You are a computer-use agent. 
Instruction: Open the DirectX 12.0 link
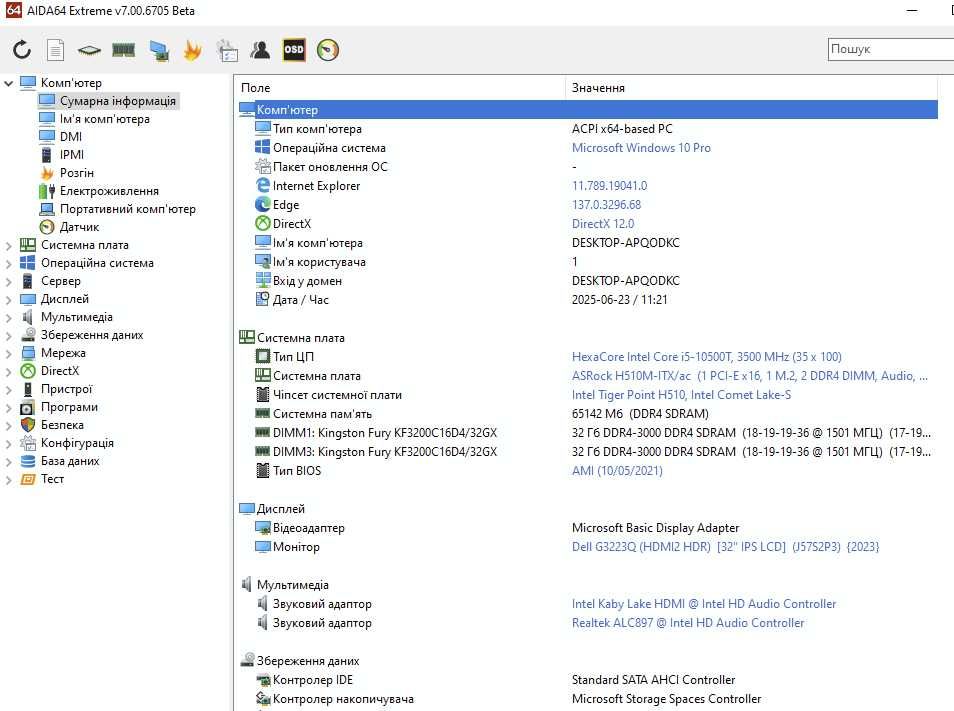[602, 224]
